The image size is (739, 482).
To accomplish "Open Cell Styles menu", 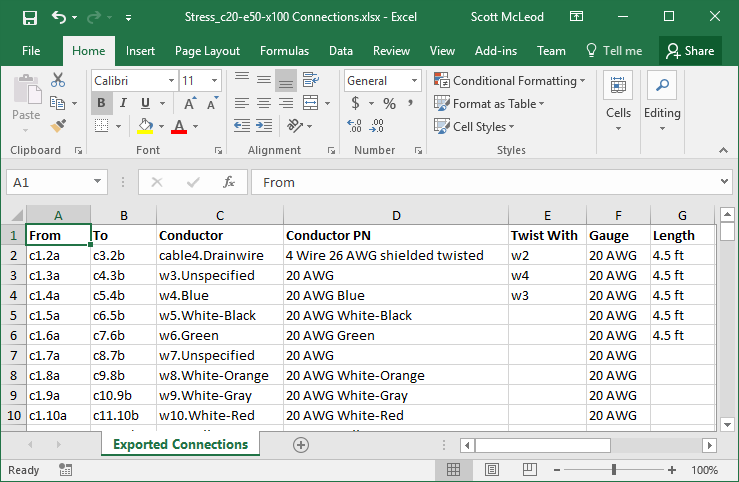I will (x=474, y=126).
